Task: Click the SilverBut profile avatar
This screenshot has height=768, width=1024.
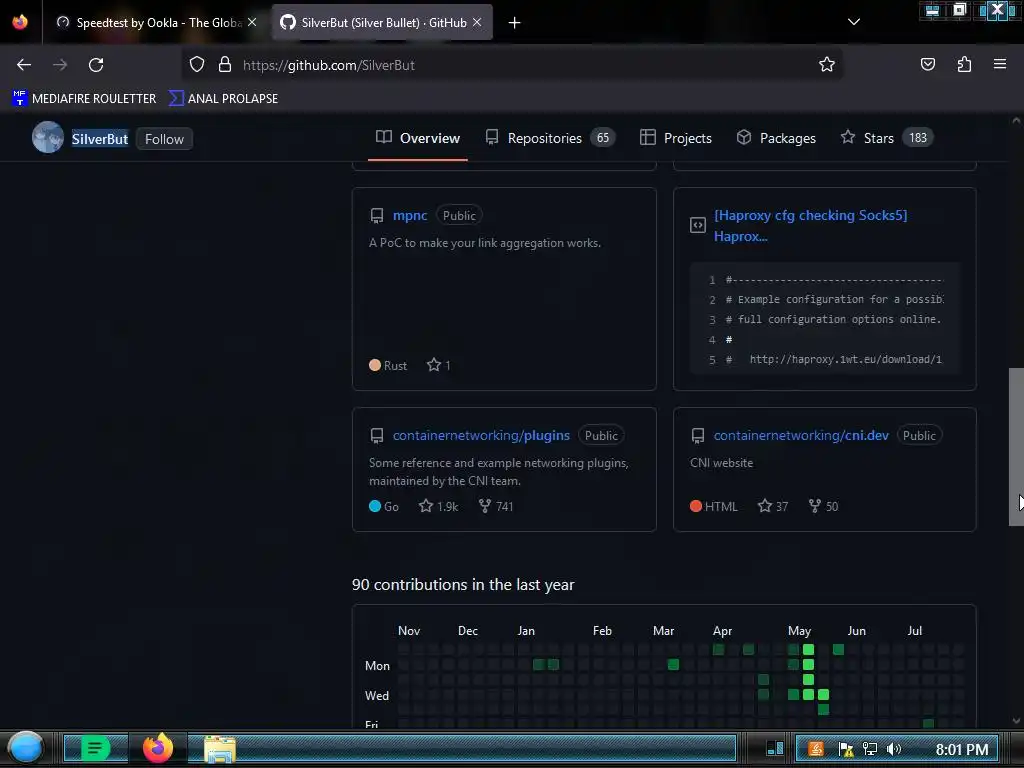Action: tap(48, 137)
